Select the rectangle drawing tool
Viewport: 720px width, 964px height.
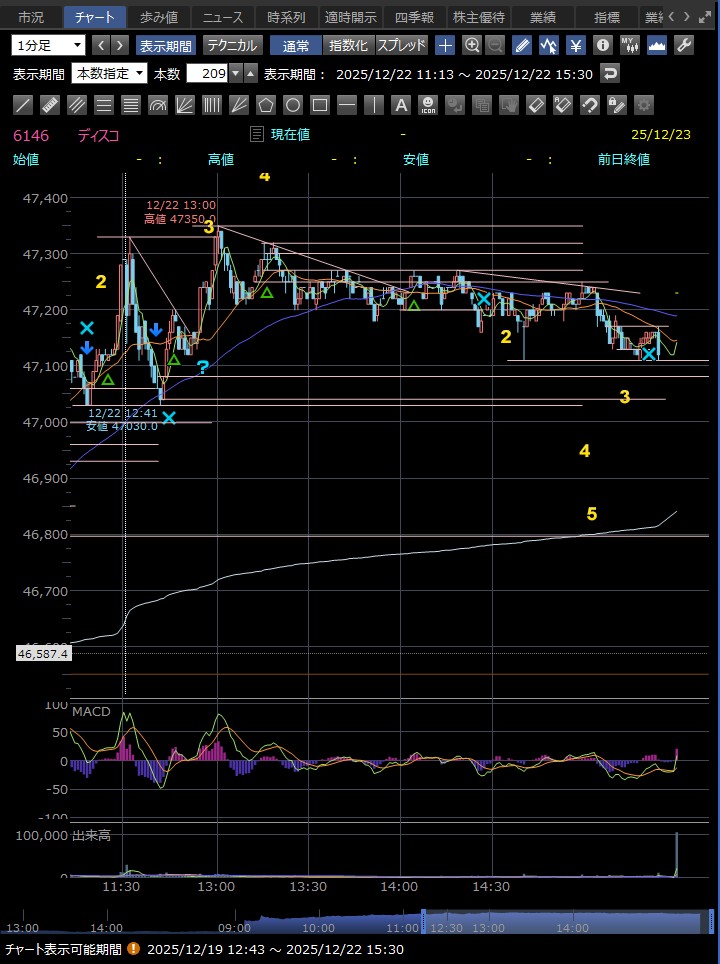[x=320, y=105]
